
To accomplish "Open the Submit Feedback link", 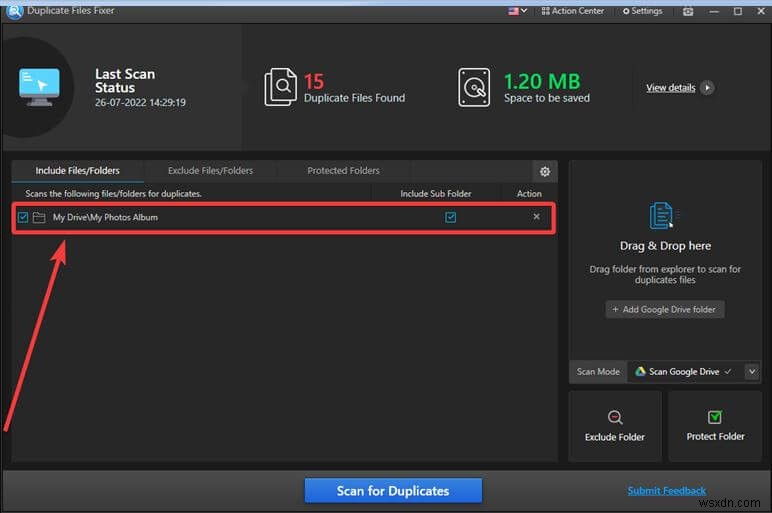I will [667, 491].
